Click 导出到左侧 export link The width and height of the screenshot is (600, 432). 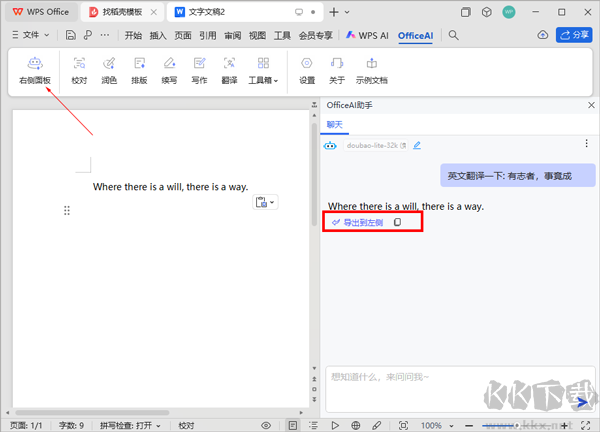point(357,222)
